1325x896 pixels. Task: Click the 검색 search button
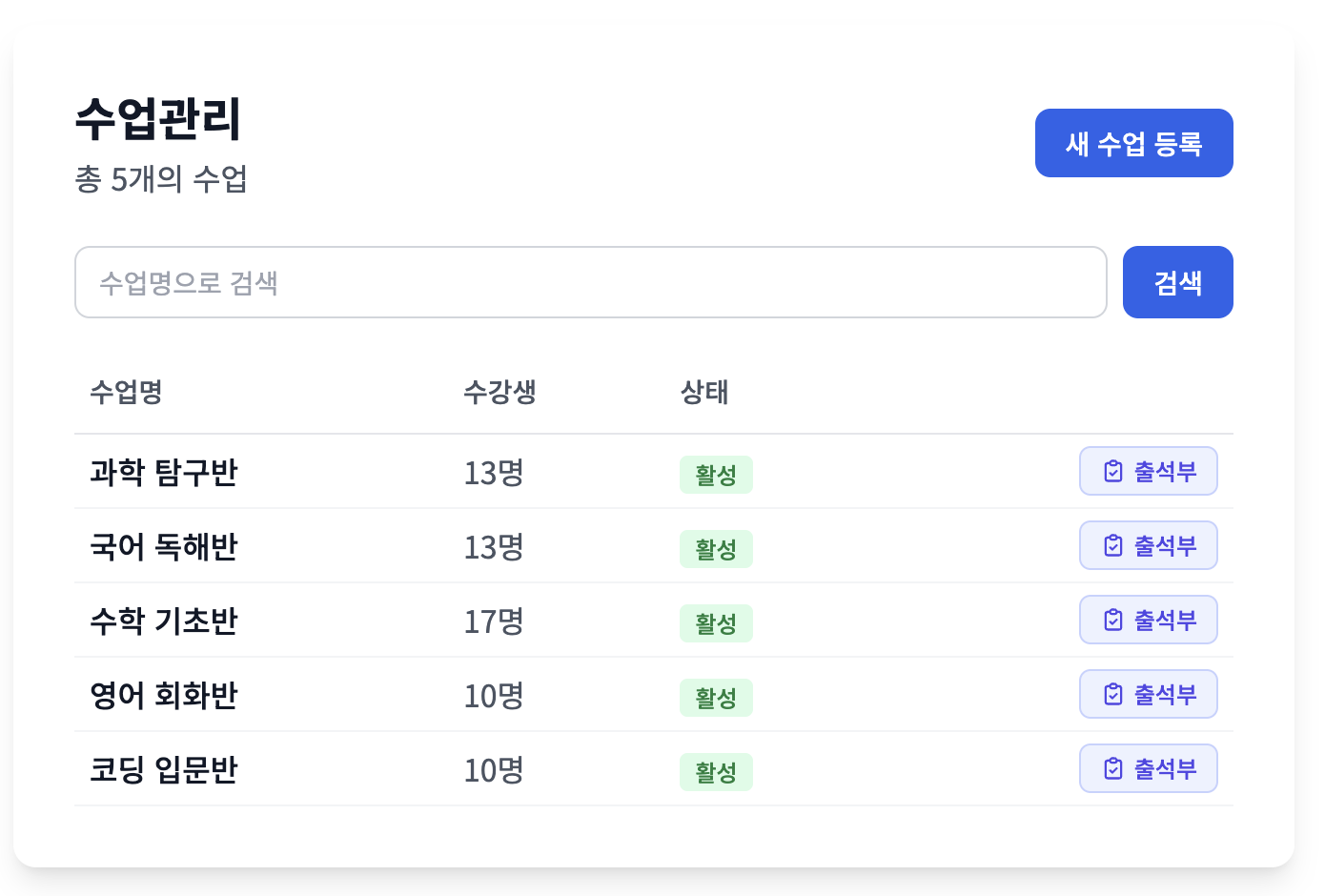(x=1177, y=281)
